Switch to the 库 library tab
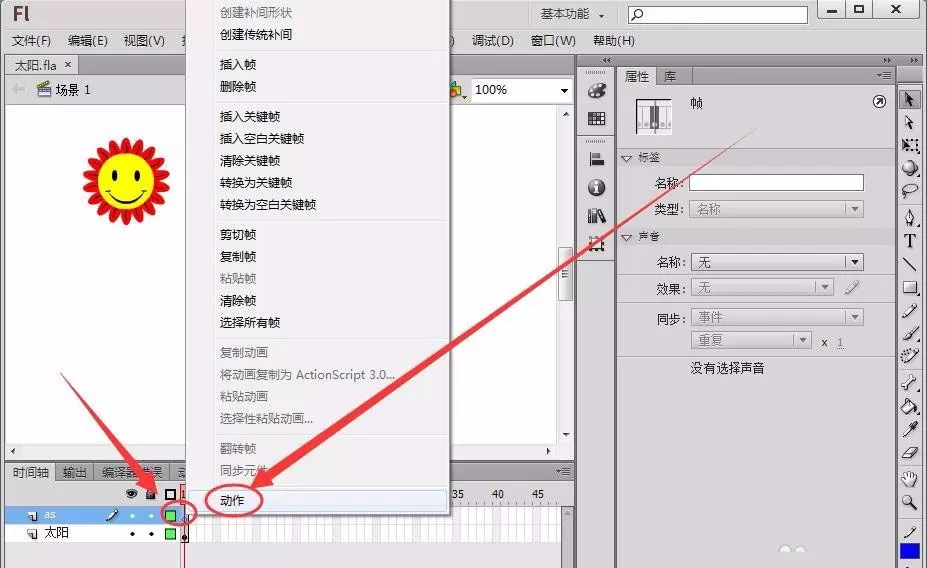Viewport: 927px width, 568px height. pos(670,76)
